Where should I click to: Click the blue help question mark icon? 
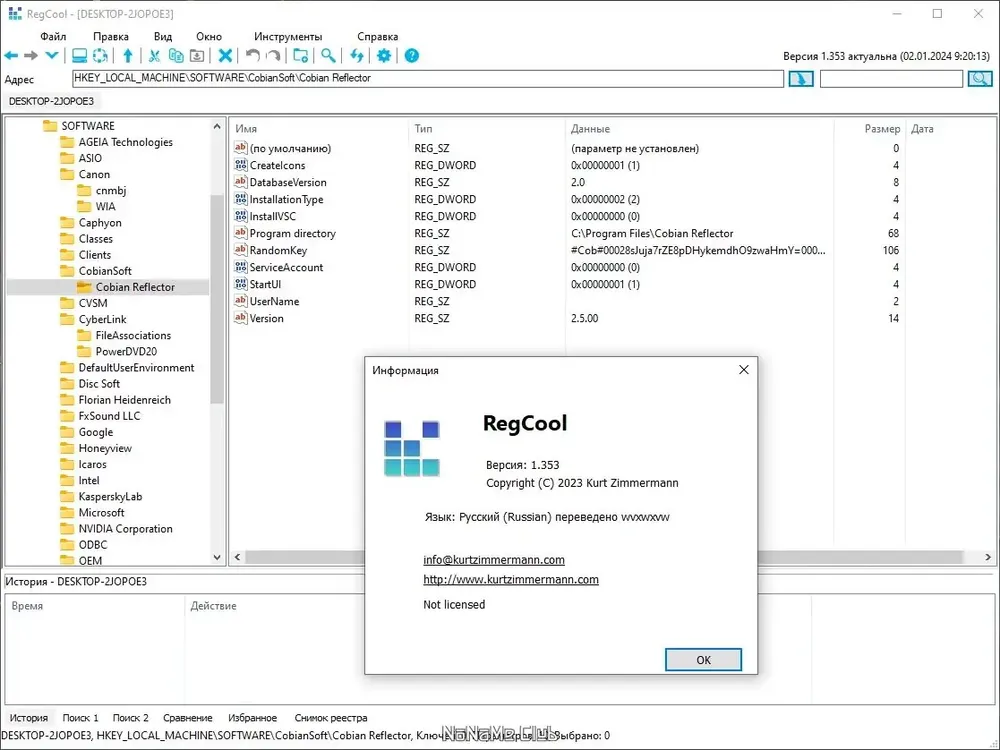coord(412,56)
